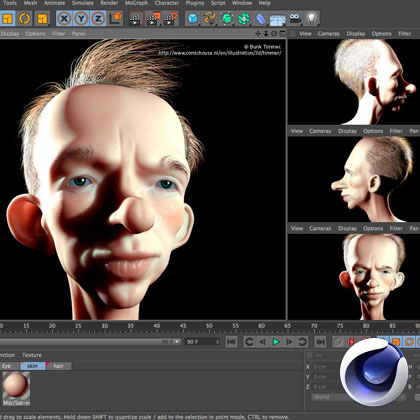
Task: Switch to the Eye material tab
Action: (8, 366)
